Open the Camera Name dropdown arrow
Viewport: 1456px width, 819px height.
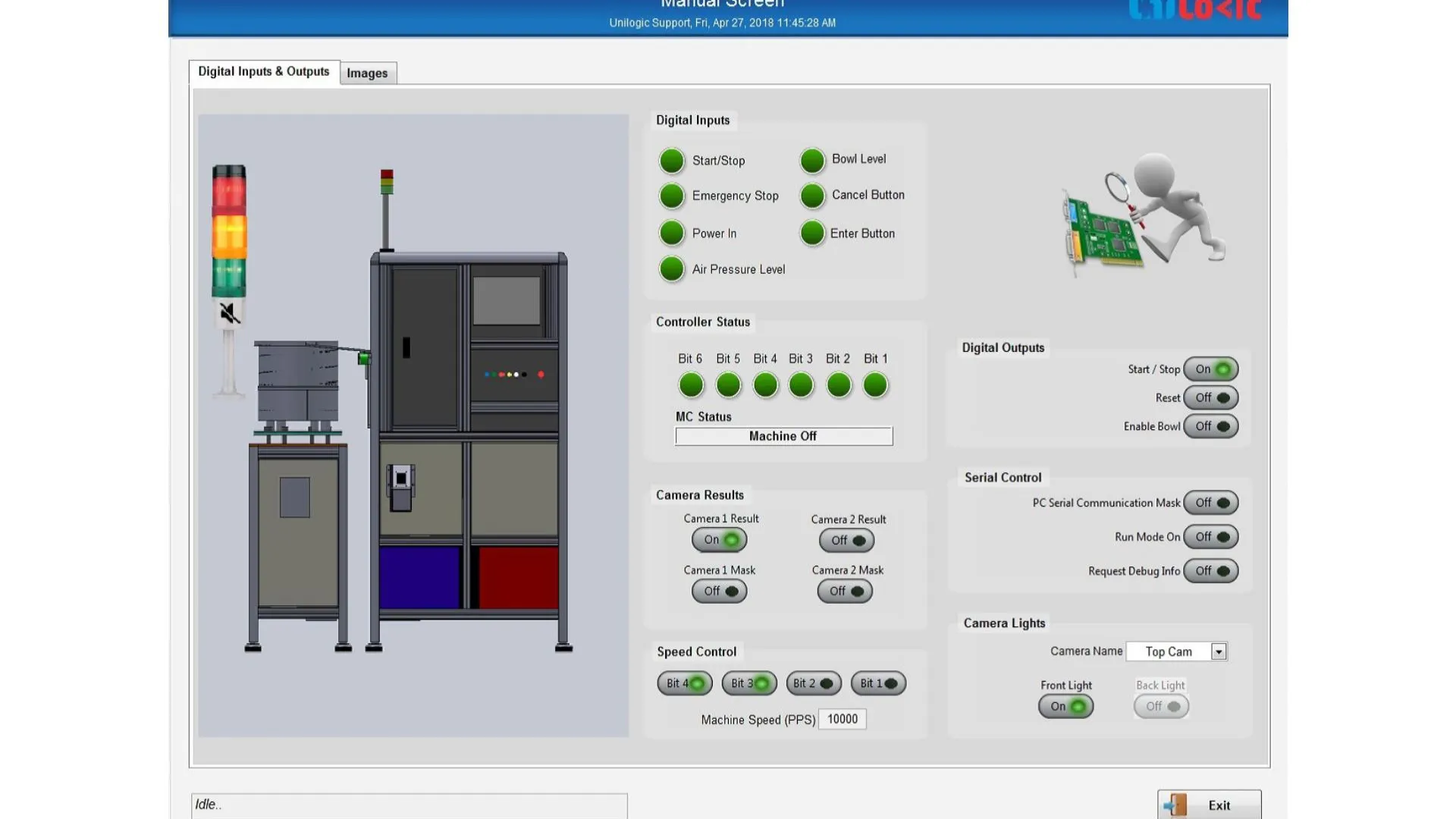pyautogui.click(x=1219, y=651)
